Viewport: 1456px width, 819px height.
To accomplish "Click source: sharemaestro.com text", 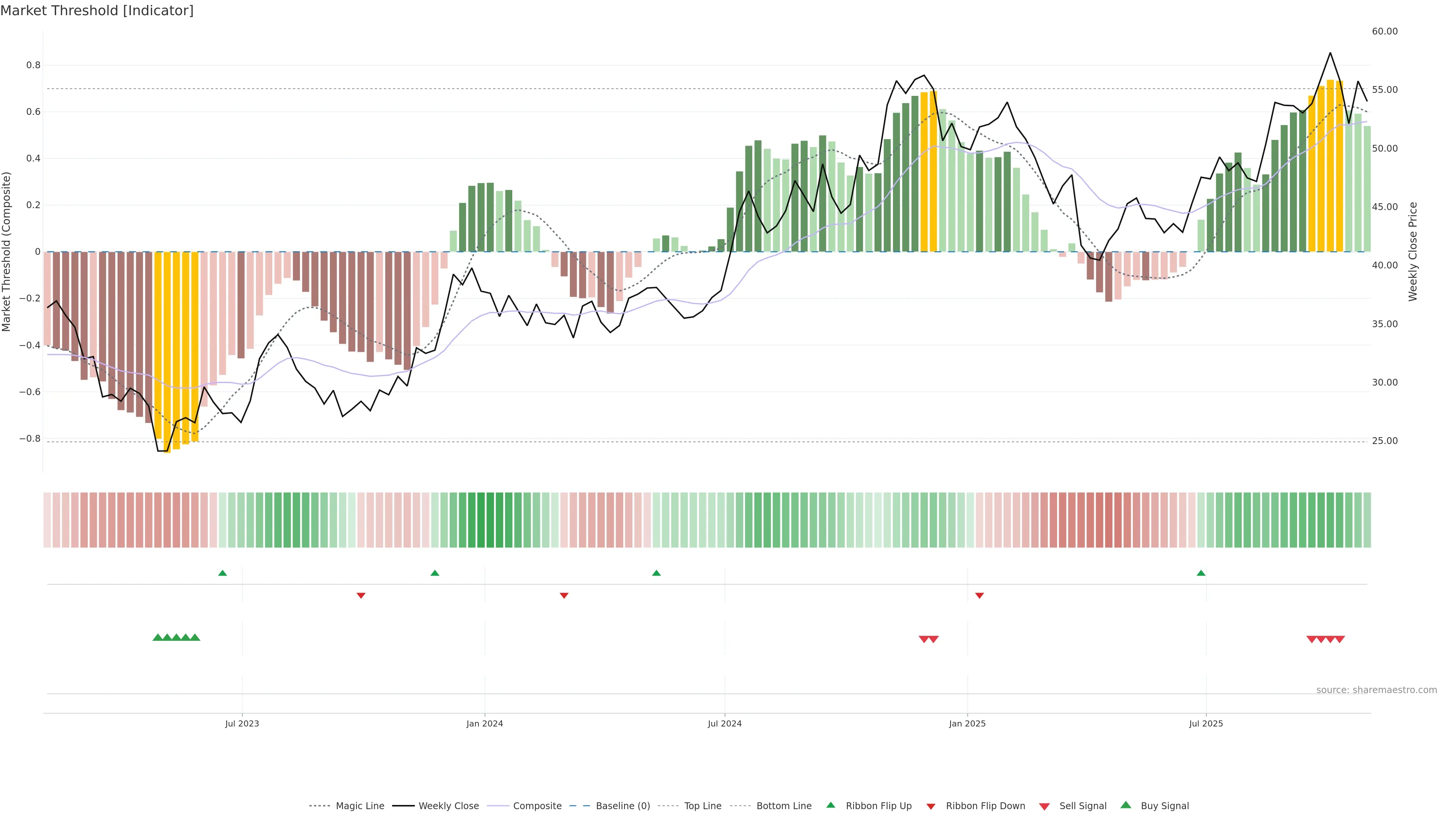I will tap(1376, 690).
